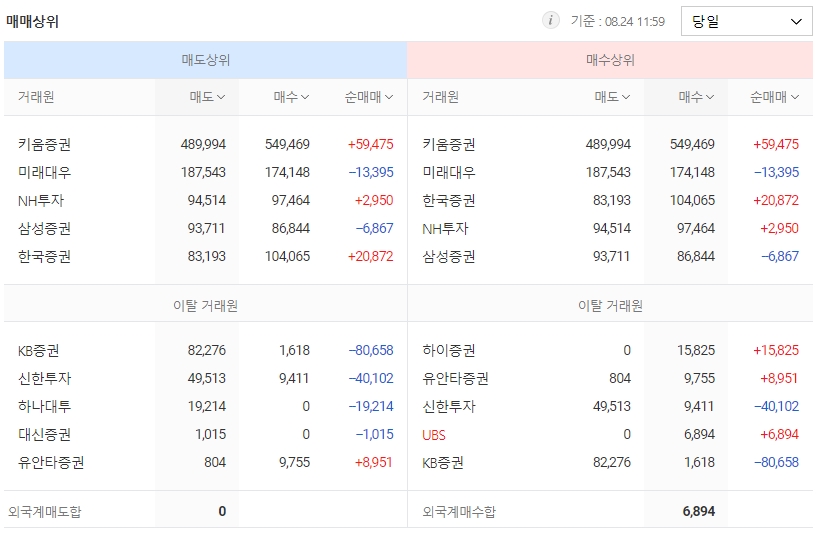The width and height of the screenshot is (821, 534).
Task: Click 거래원 header in 매수상위 table
Action: click(441, 97)
